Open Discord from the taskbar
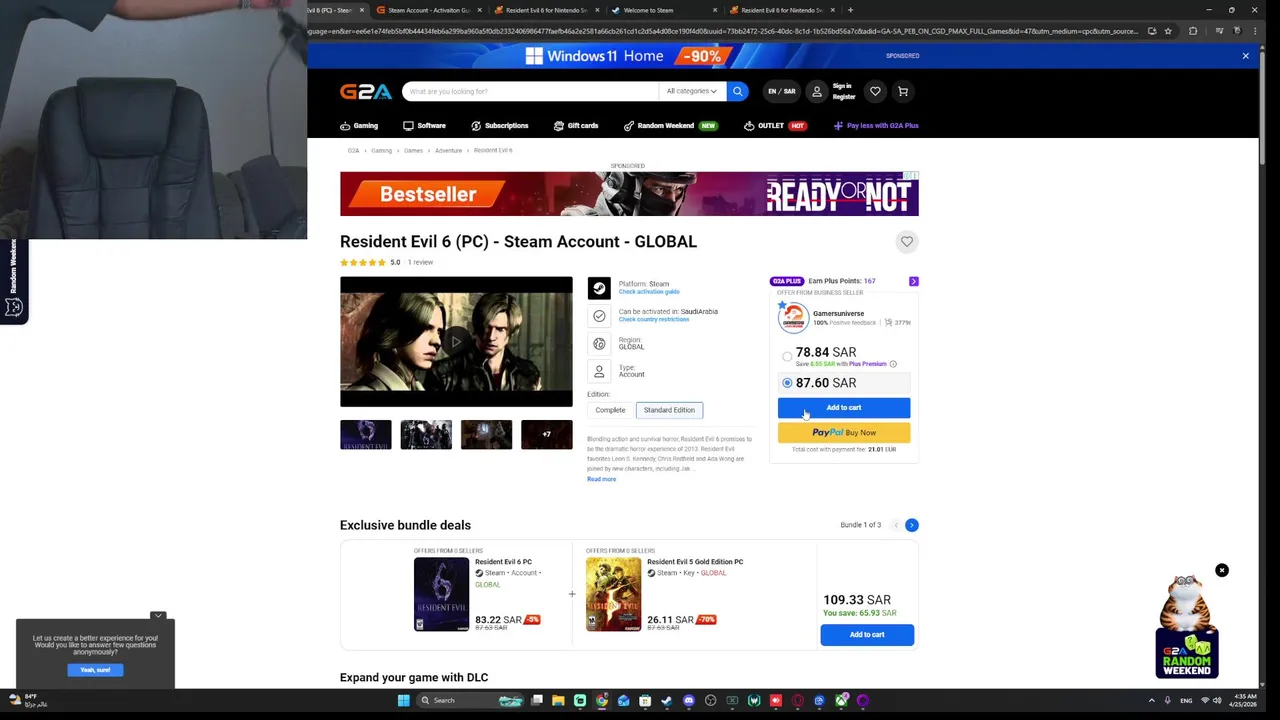1280x720 pixels. pyautogui.click(x=689, y=700)
